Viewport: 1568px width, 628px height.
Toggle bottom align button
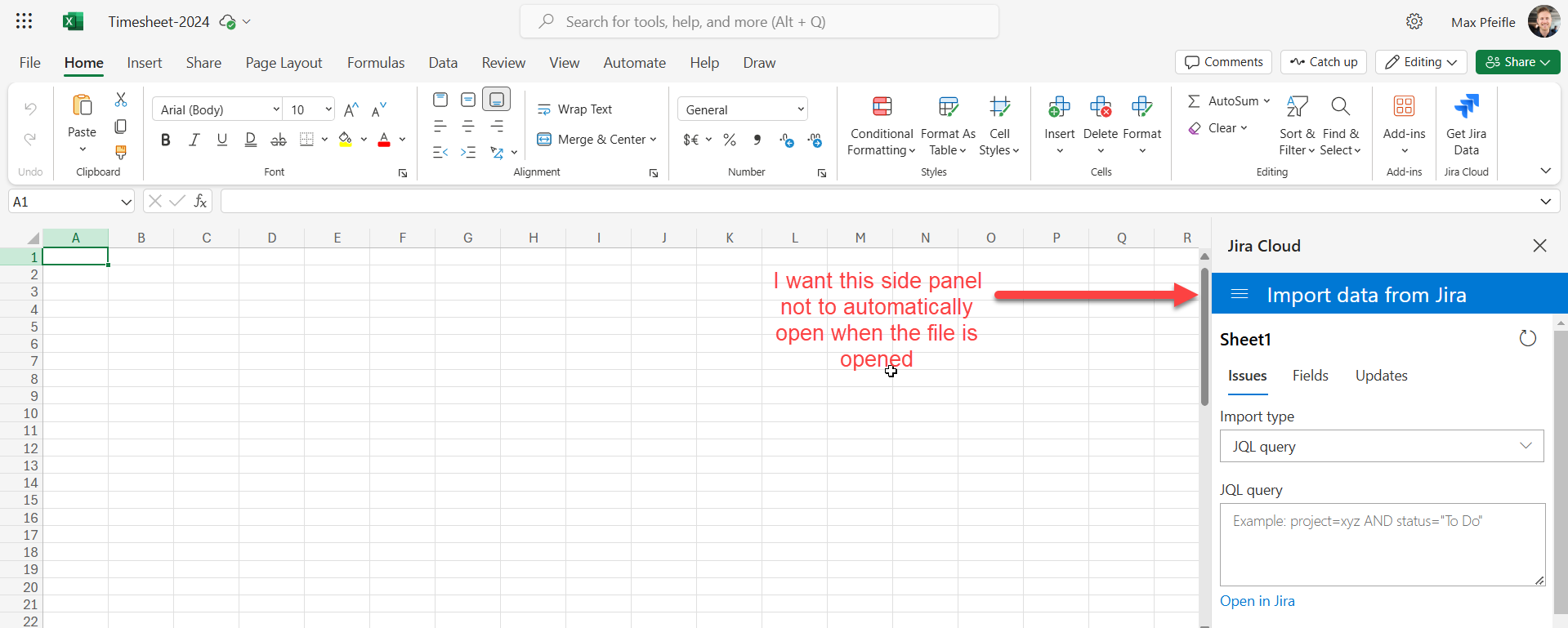click(496, 100)
